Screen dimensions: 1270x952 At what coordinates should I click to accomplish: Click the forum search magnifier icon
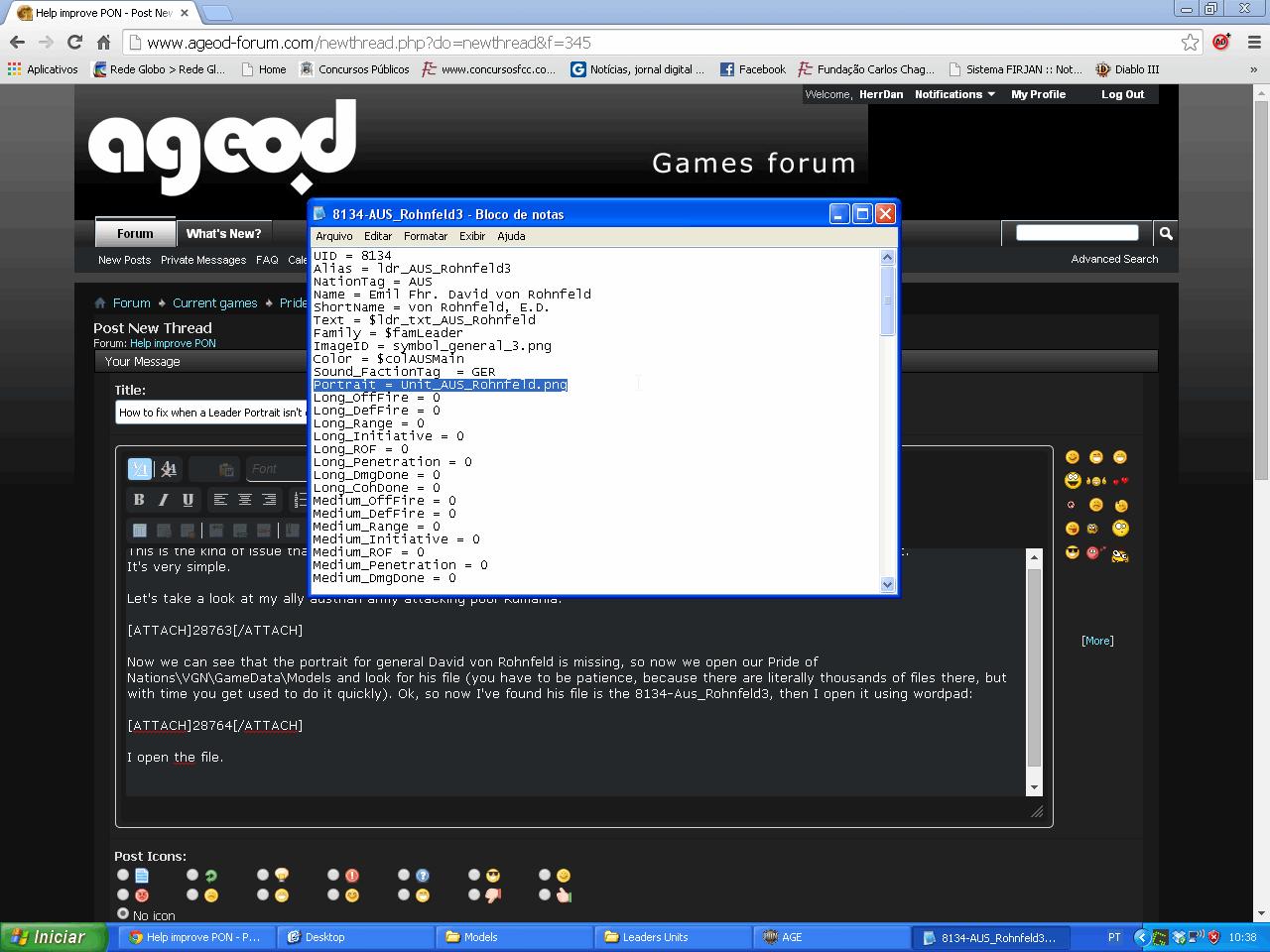coord(1166,233)
